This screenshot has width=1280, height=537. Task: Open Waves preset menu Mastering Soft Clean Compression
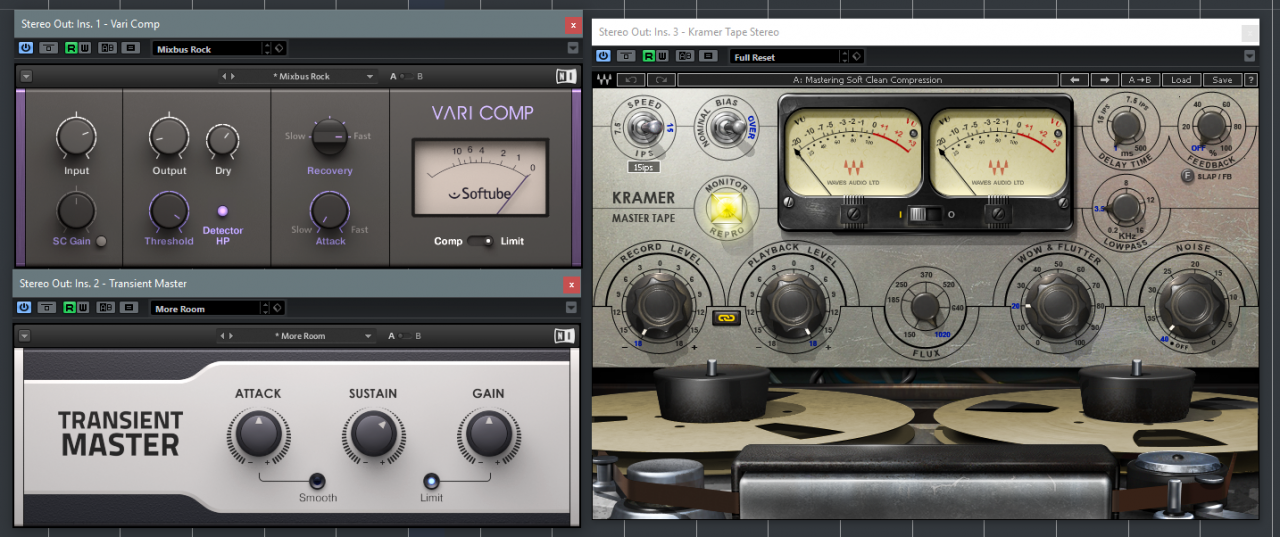click(x=867, y=80)
